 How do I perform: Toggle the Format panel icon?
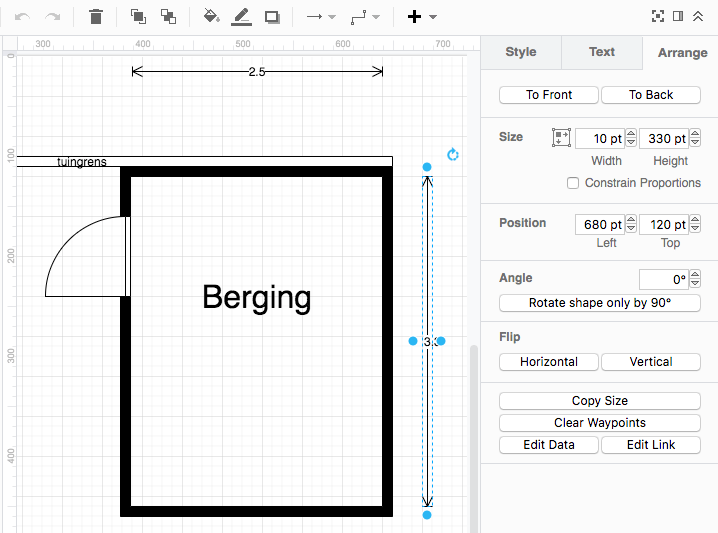pos(678,17)
